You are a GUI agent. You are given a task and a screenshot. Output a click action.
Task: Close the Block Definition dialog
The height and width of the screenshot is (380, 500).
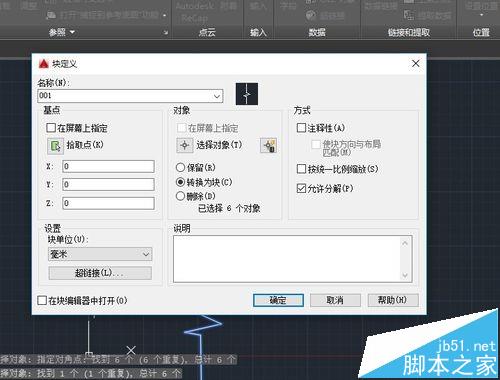(416, 63)
